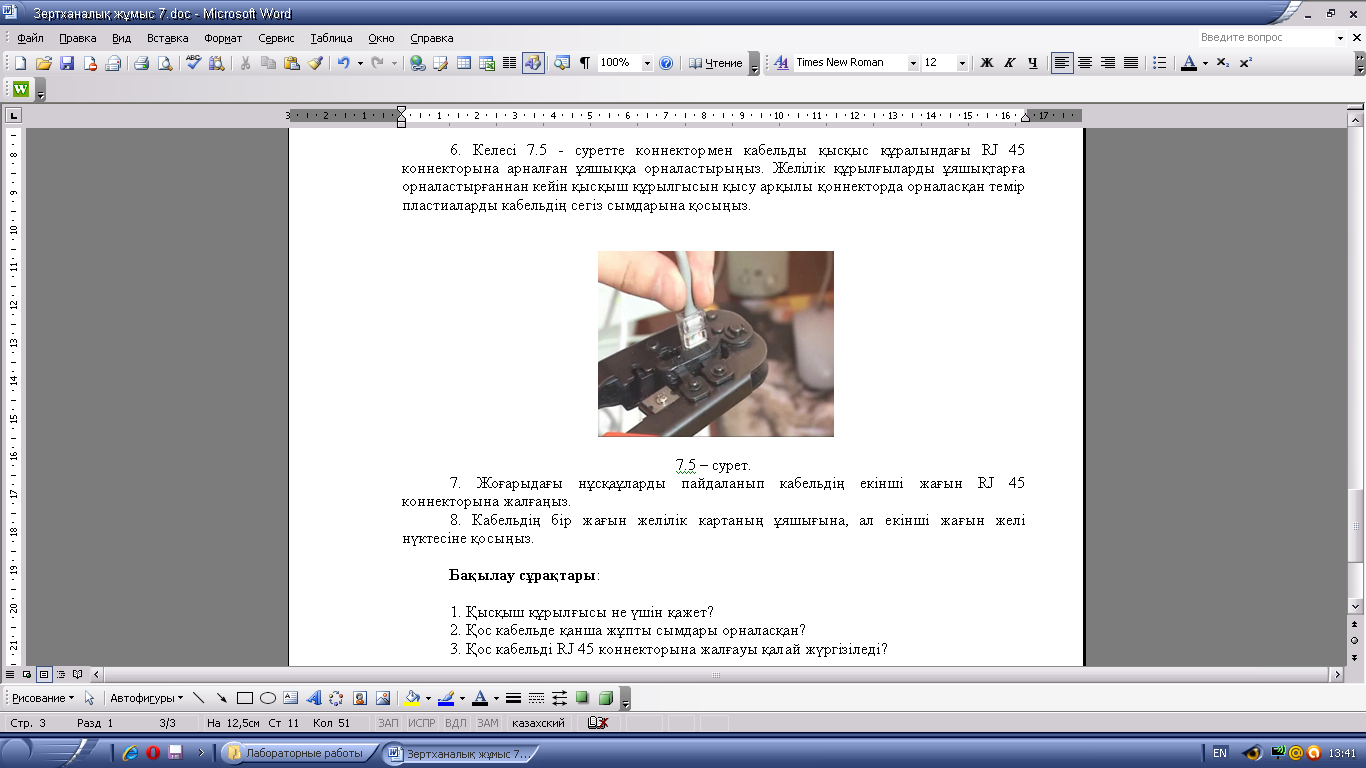Show or hide paragraph marks

coord(585,63)
